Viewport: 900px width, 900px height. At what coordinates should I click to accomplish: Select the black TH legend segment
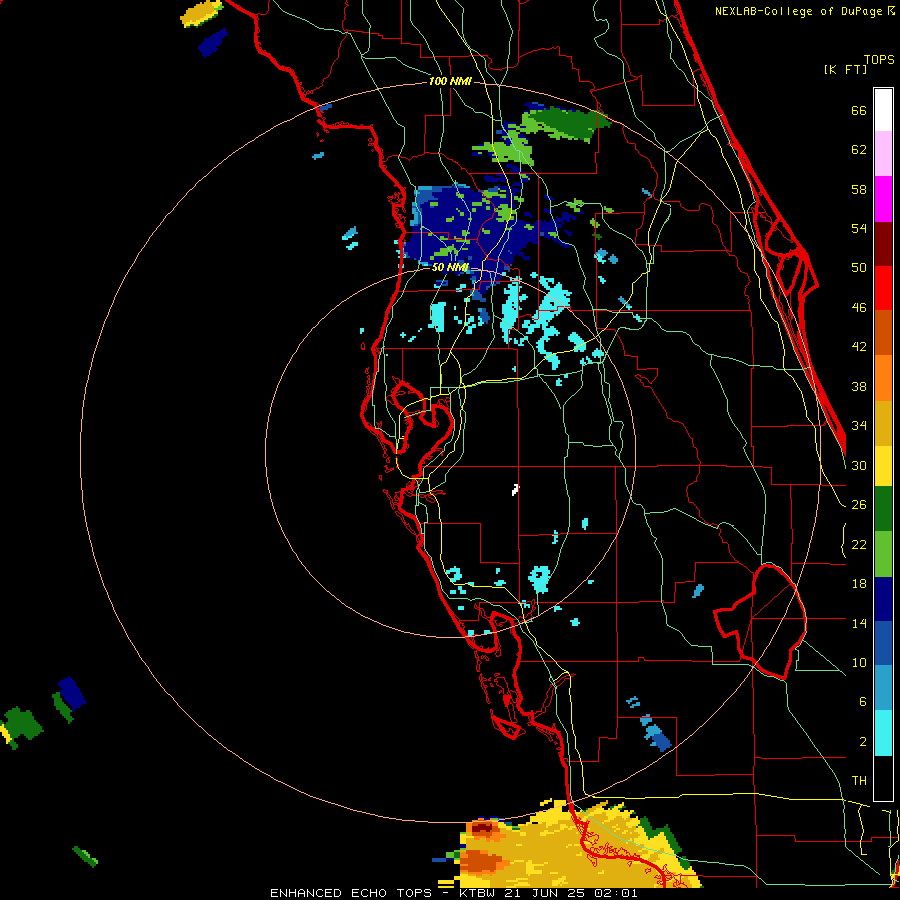pos(883,778)
